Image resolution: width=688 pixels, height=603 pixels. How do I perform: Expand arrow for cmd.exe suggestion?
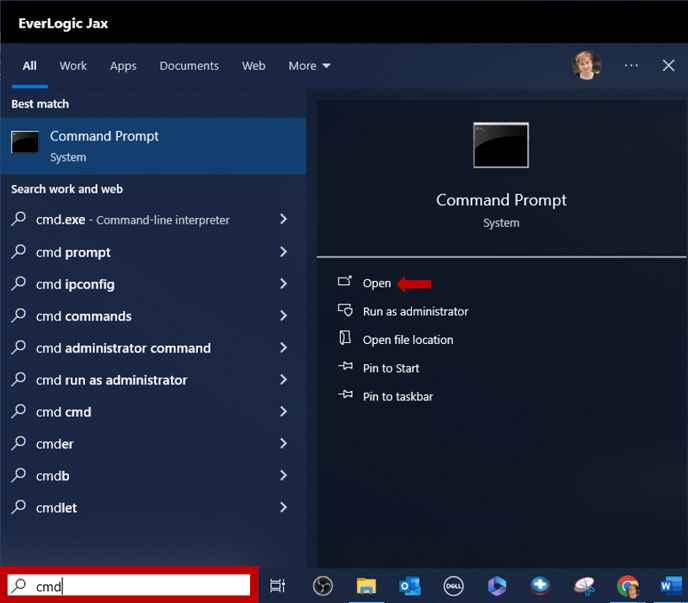pyautogui.click(x=284, y=219)
